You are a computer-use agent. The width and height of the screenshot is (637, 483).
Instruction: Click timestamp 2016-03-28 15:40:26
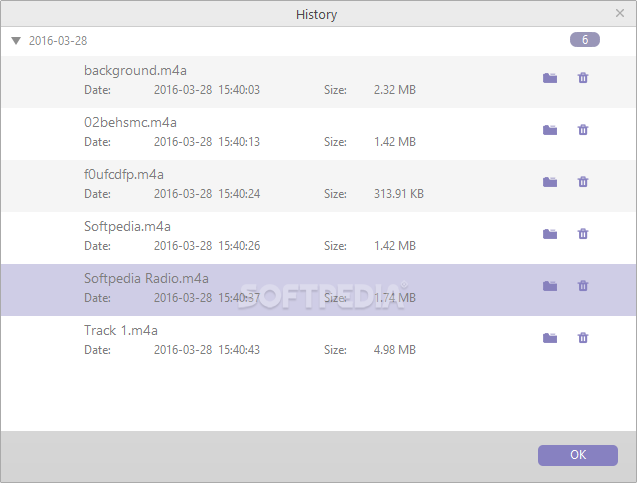click(207, 246)
